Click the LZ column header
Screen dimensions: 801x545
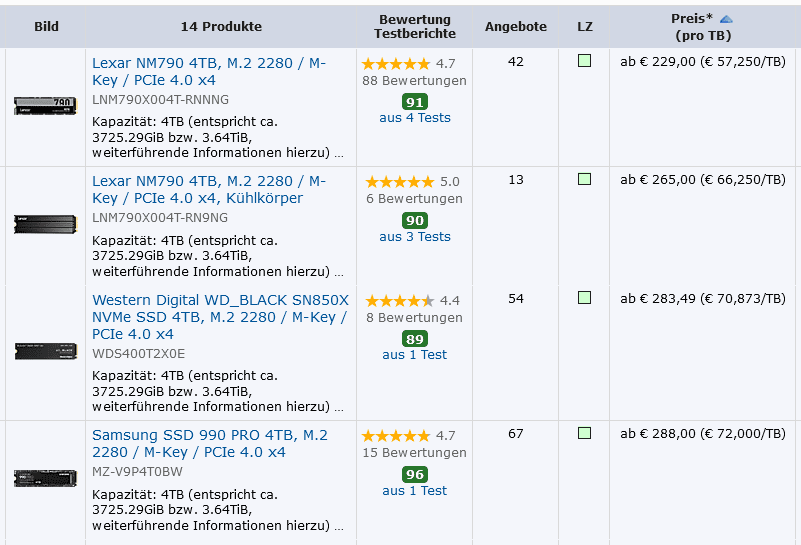point(585,27)
